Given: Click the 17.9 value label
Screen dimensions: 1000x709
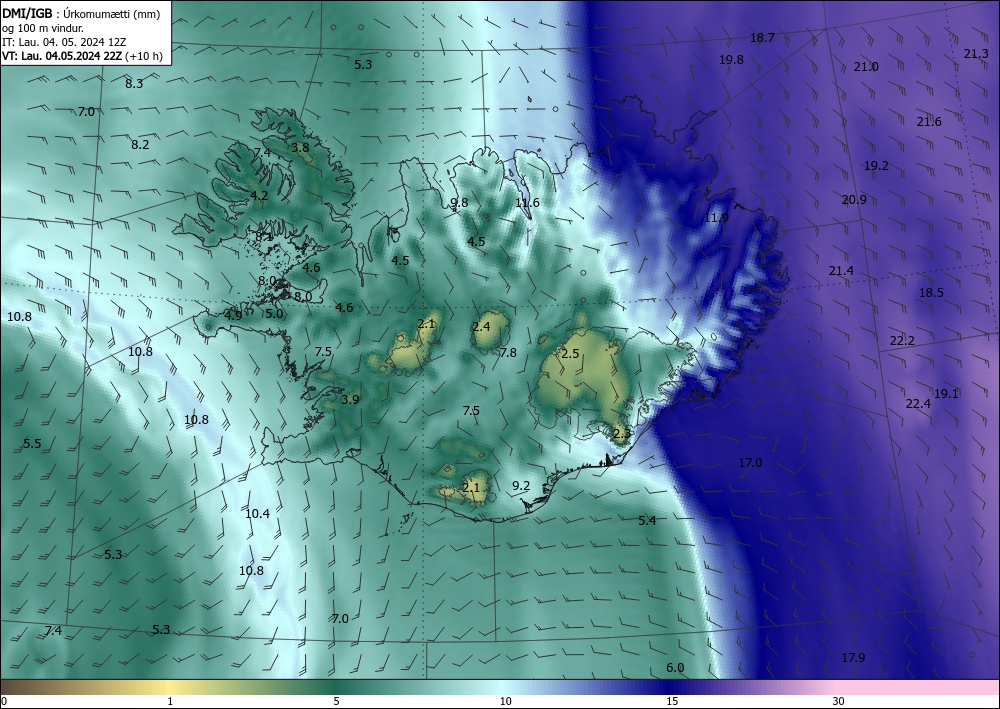Looking at the screenshot, I should [853, 658].
